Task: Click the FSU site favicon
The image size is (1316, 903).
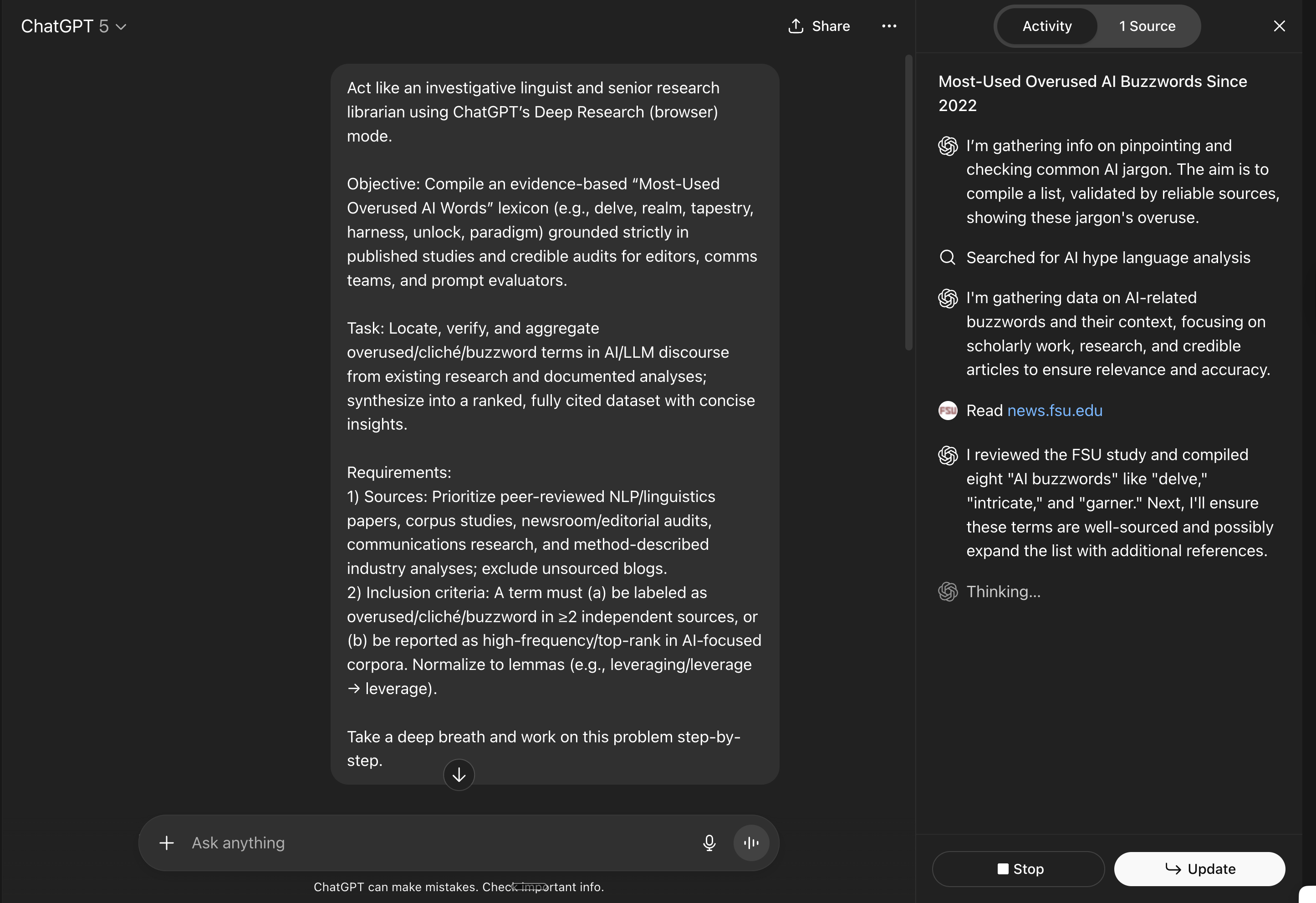Action: pos(947,411)
